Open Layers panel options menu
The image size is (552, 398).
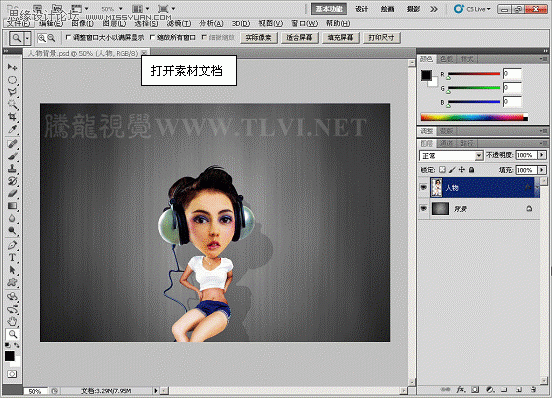pyautogui.click(x=544, y=143)
